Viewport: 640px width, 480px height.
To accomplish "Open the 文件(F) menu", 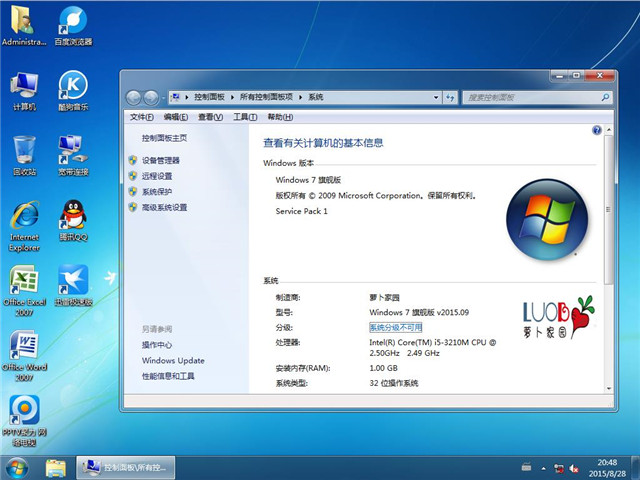I will [142, 117].
